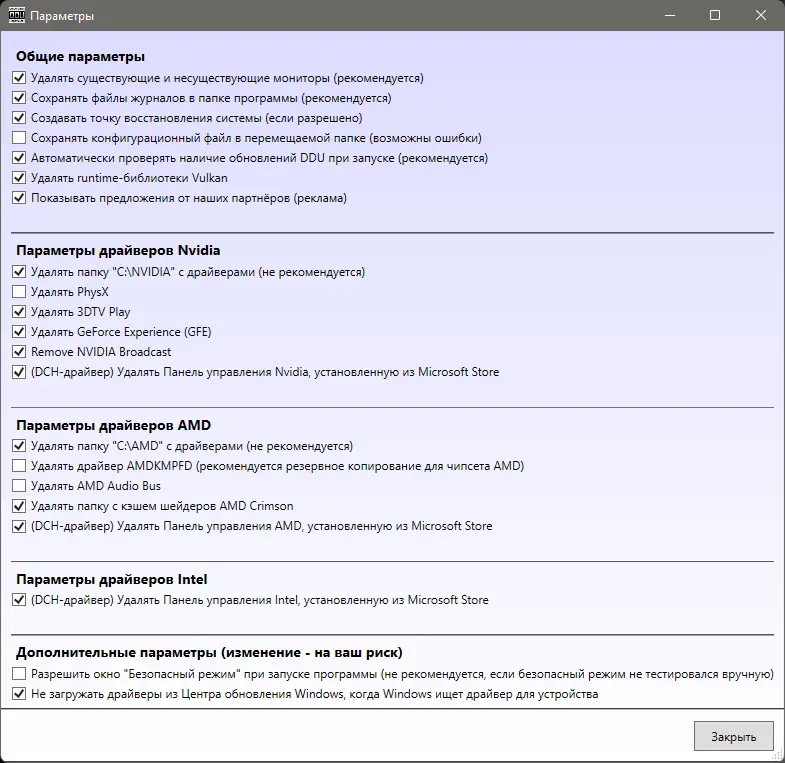The width and height of the screenshot is (785, 763).
Task: Uncheck GeForce Experience (GFE) removal
Action: (x=19, y=332)
